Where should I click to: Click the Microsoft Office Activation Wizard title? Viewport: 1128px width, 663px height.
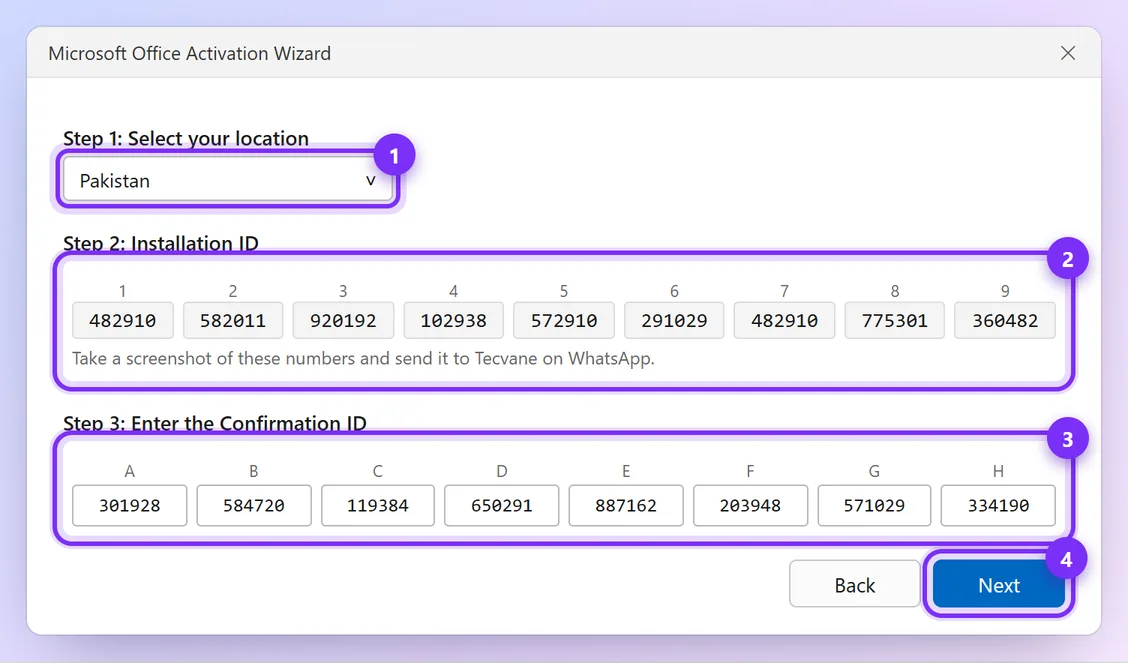(189, 53)
